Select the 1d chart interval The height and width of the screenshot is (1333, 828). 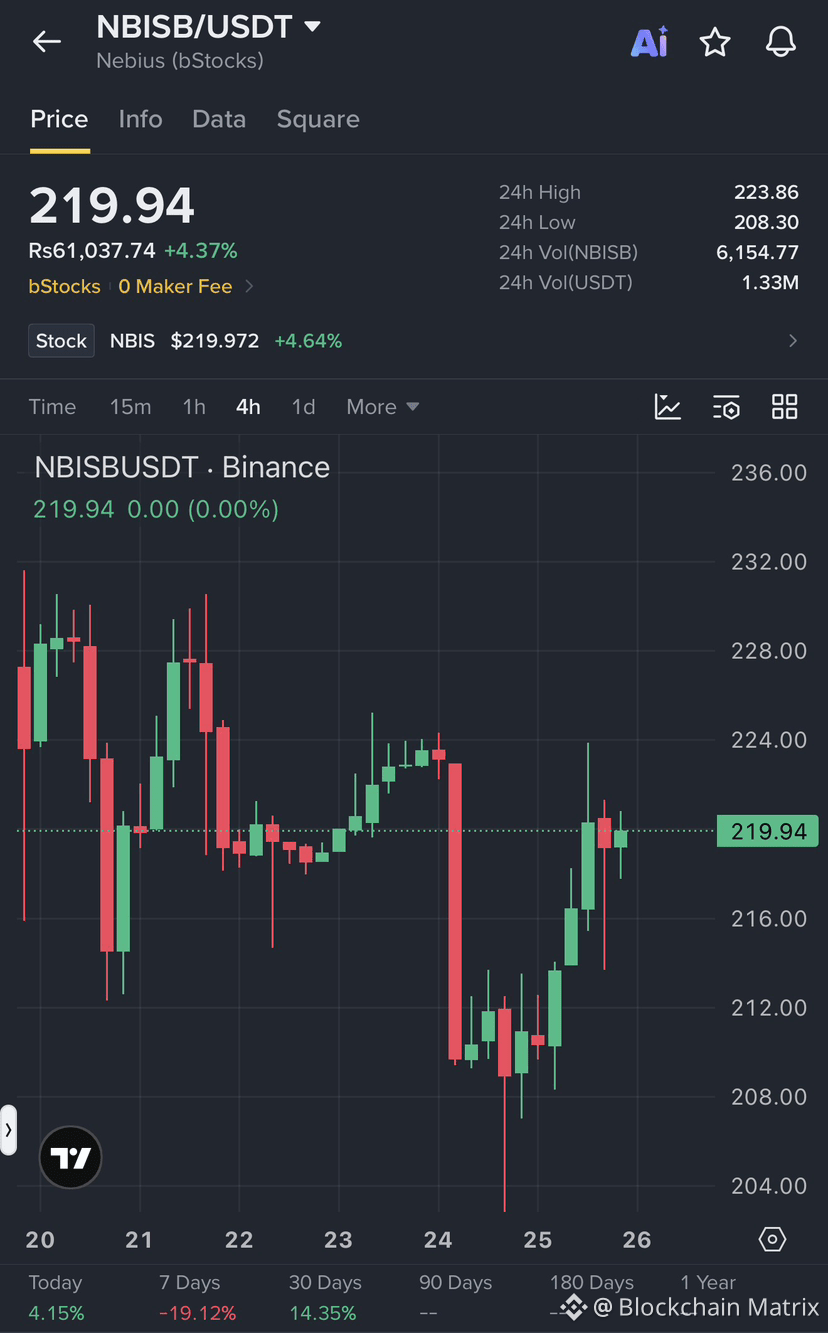point(303,407)
